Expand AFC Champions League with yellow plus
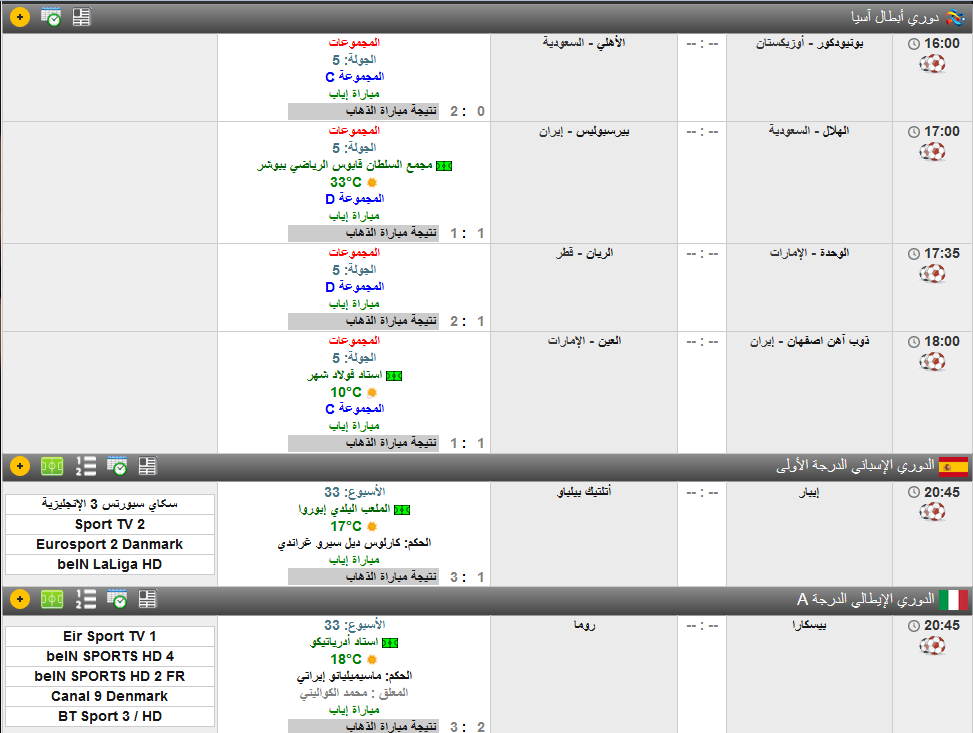Screen dimensions: 973x733 tap(20, 17)
